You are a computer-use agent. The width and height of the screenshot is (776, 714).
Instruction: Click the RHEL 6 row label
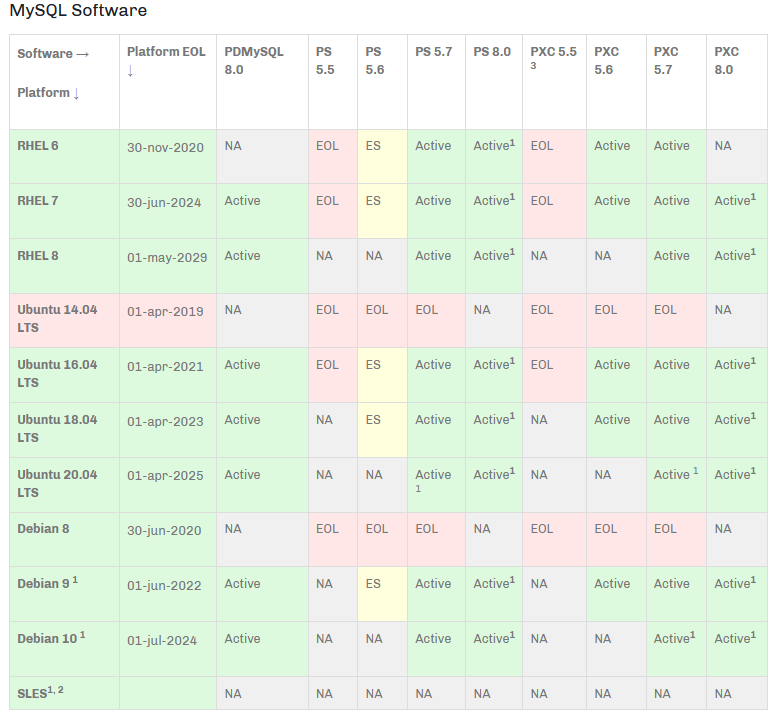point(64,157)
